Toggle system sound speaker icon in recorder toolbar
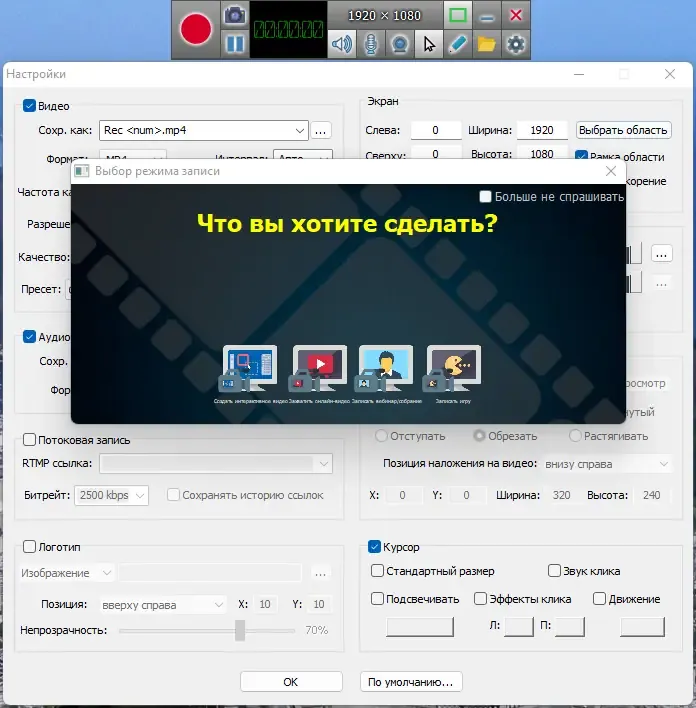This screenshot has width=696, height=708. click(342, 44)
